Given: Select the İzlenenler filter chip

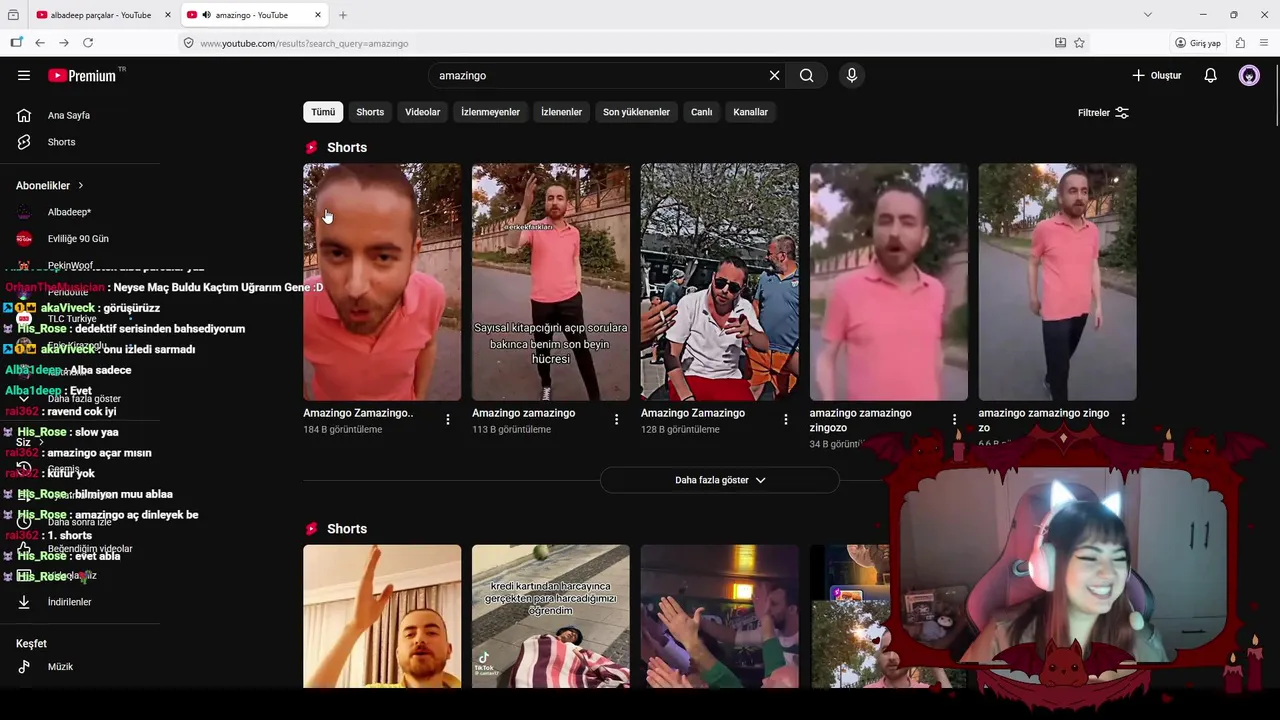Looking at the screenshot, I should [x=561, y=112].
